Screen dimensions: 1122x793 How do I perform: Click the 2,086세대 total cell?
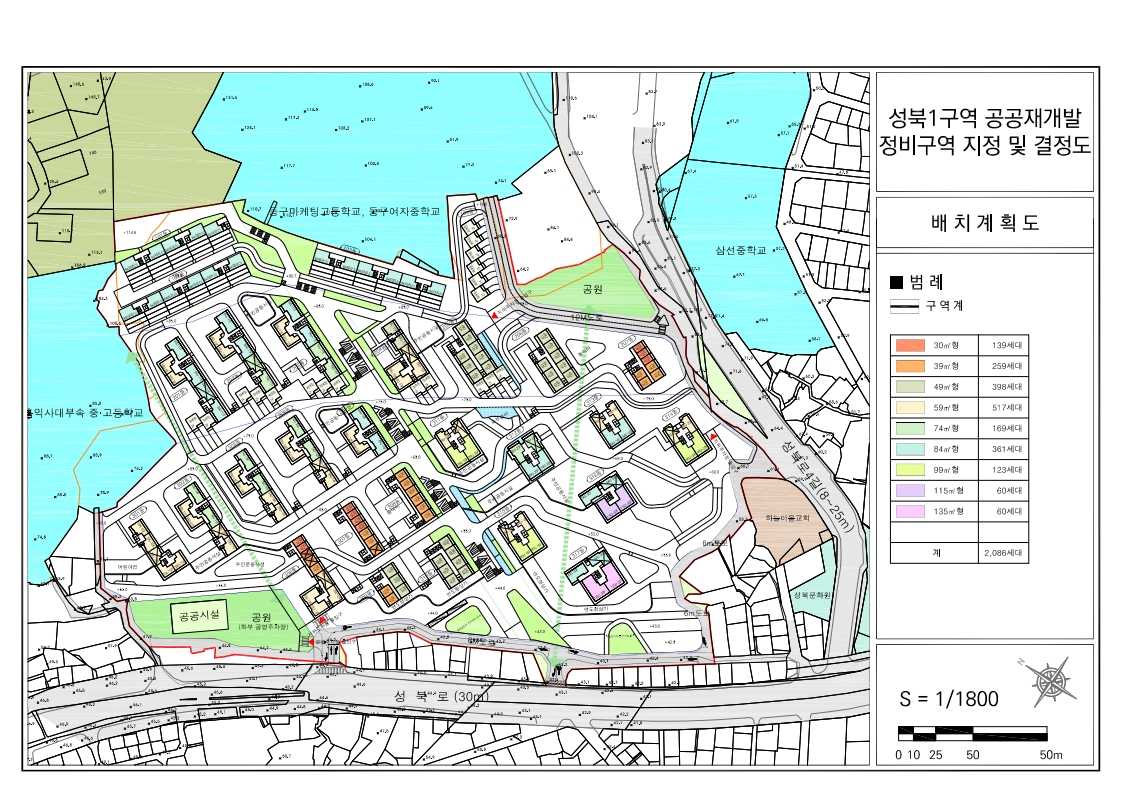pos(1003,553)
